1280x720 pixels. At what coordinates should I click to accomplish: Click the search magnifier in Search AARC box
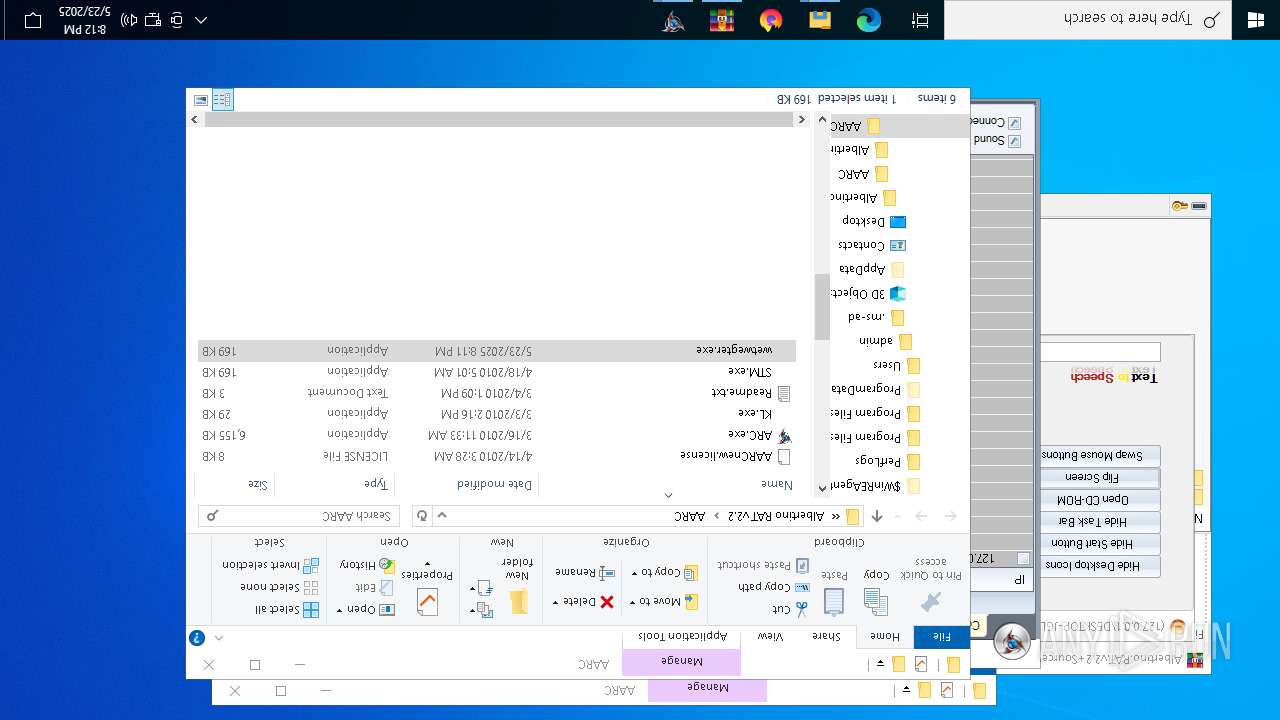tap(212, 516)
